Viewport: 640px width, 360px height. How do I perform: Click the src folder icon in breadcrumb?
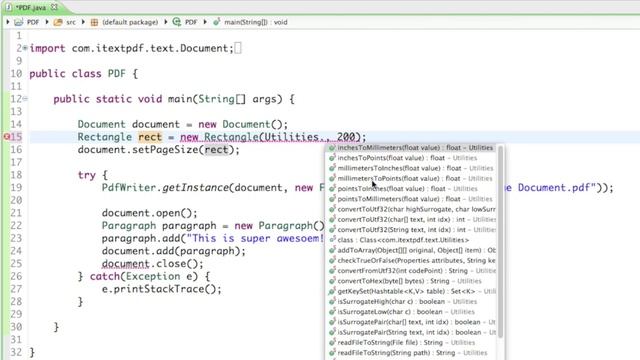tap(58, 22)
